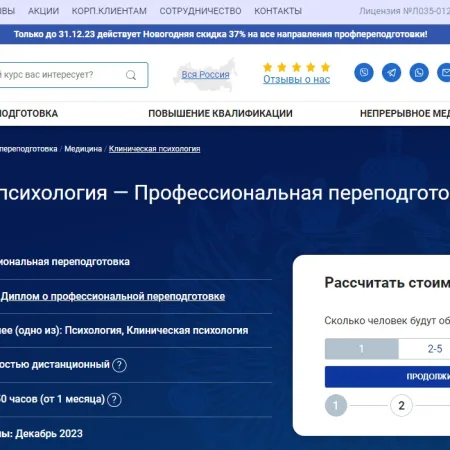Click the five-star rating icons
Screen dimensions: 450x450
coord(296,67)
